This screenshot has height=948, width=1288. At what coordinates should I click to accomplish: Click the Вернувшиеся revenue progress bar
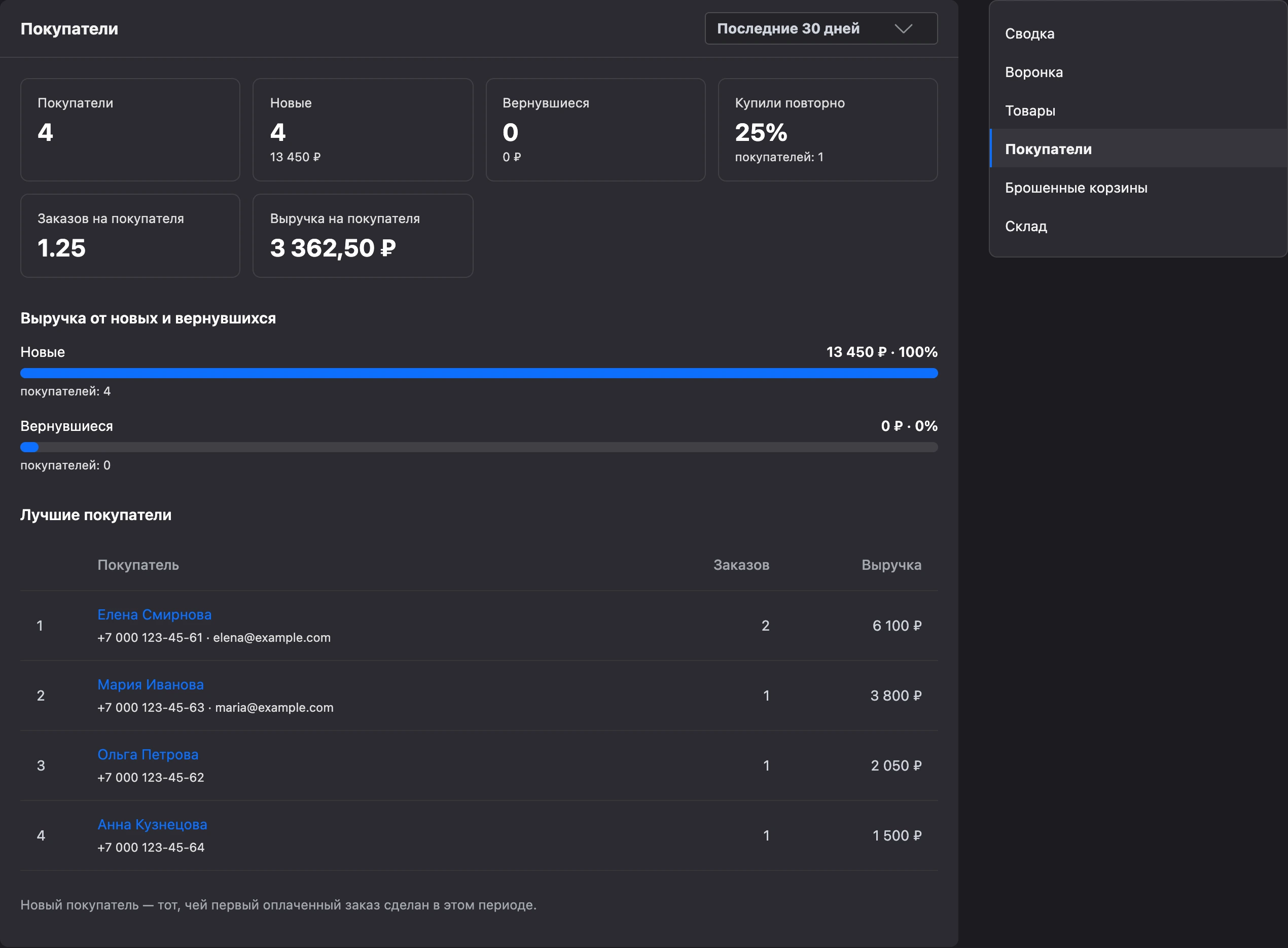pos(479,447)
